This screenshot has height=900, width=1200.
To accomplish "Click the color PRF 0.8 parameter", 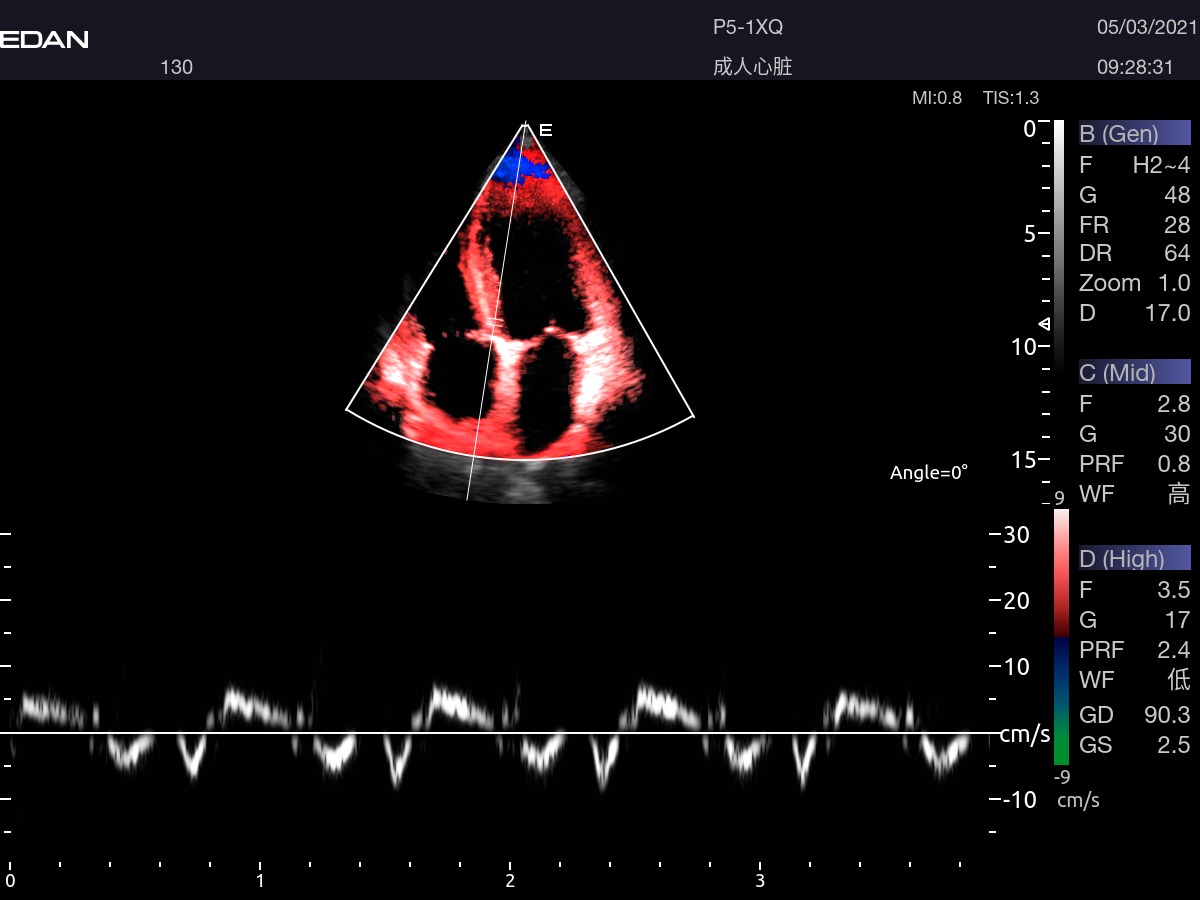I will point(1134,463).
